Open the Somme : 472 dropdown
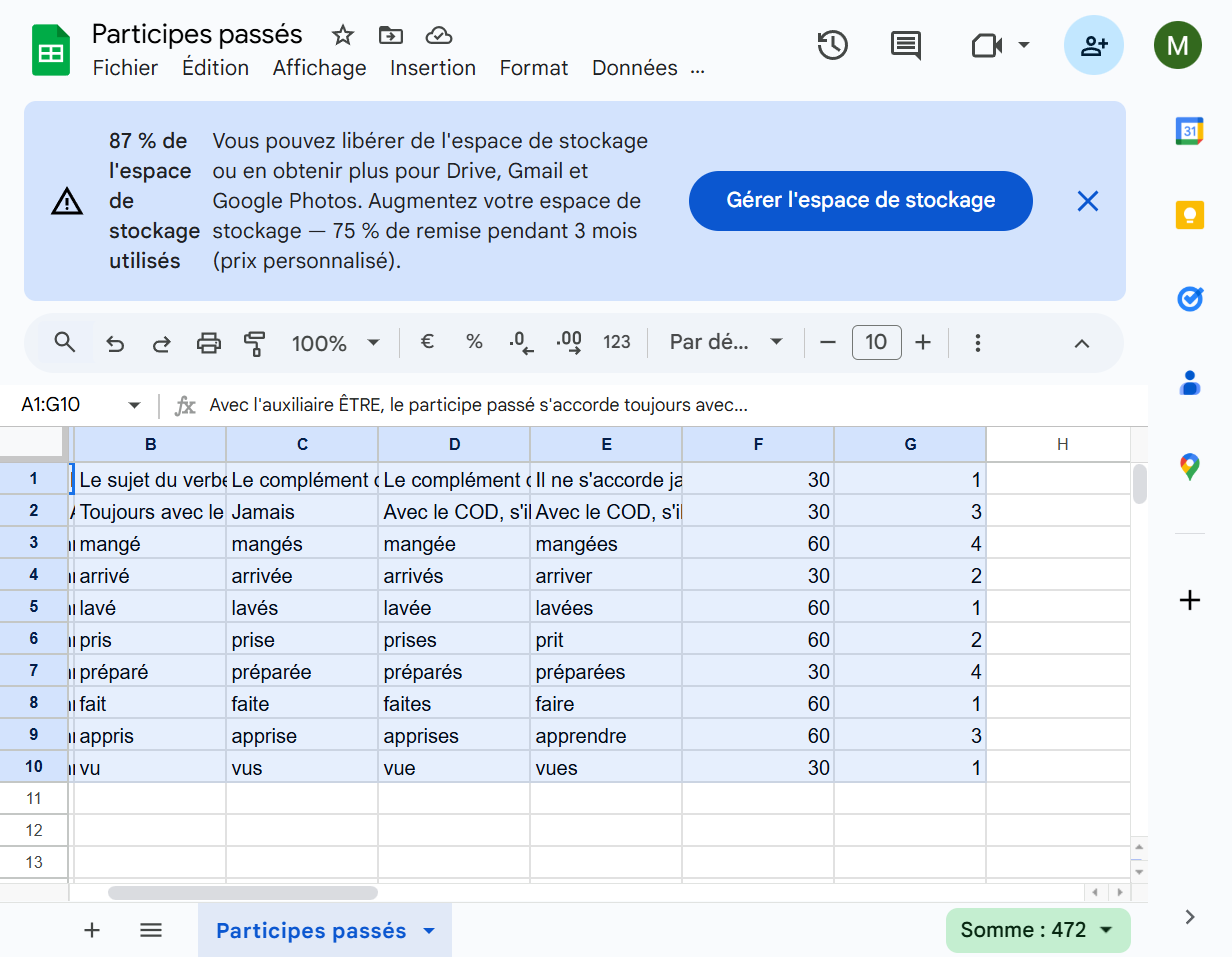Screen dimensions: 1232x959 point(1038,930)
